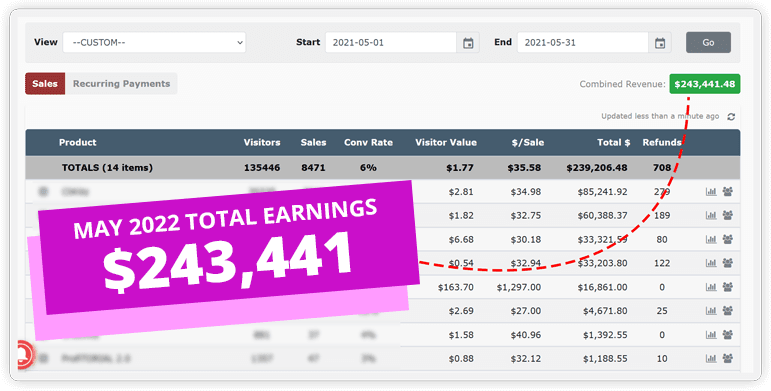Screen dimensions: 771x391
Task: Click the total visitors value 135446
Action: [x=262, y=168]
